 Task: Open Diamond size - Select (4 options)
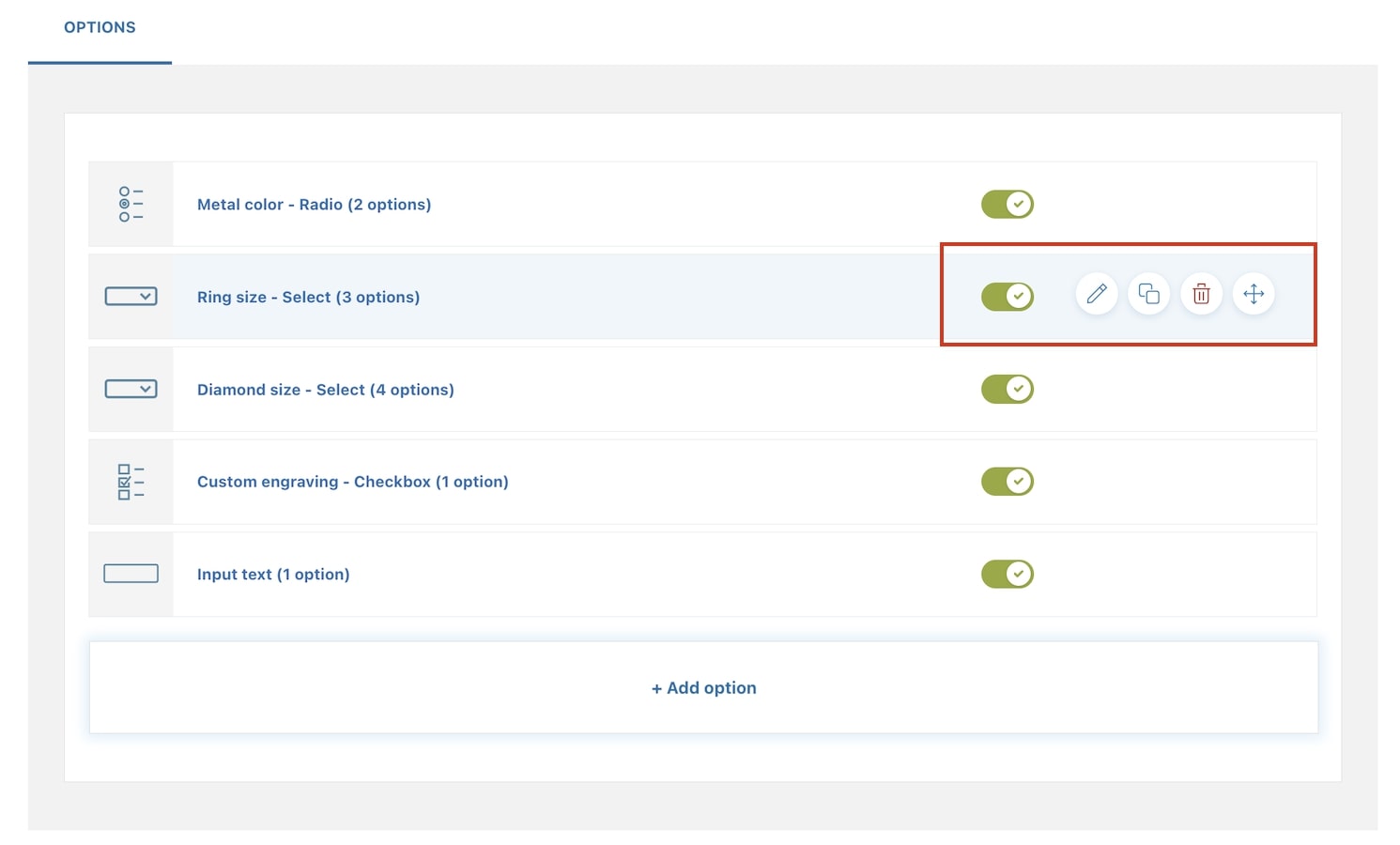click(x=326, y=390)
